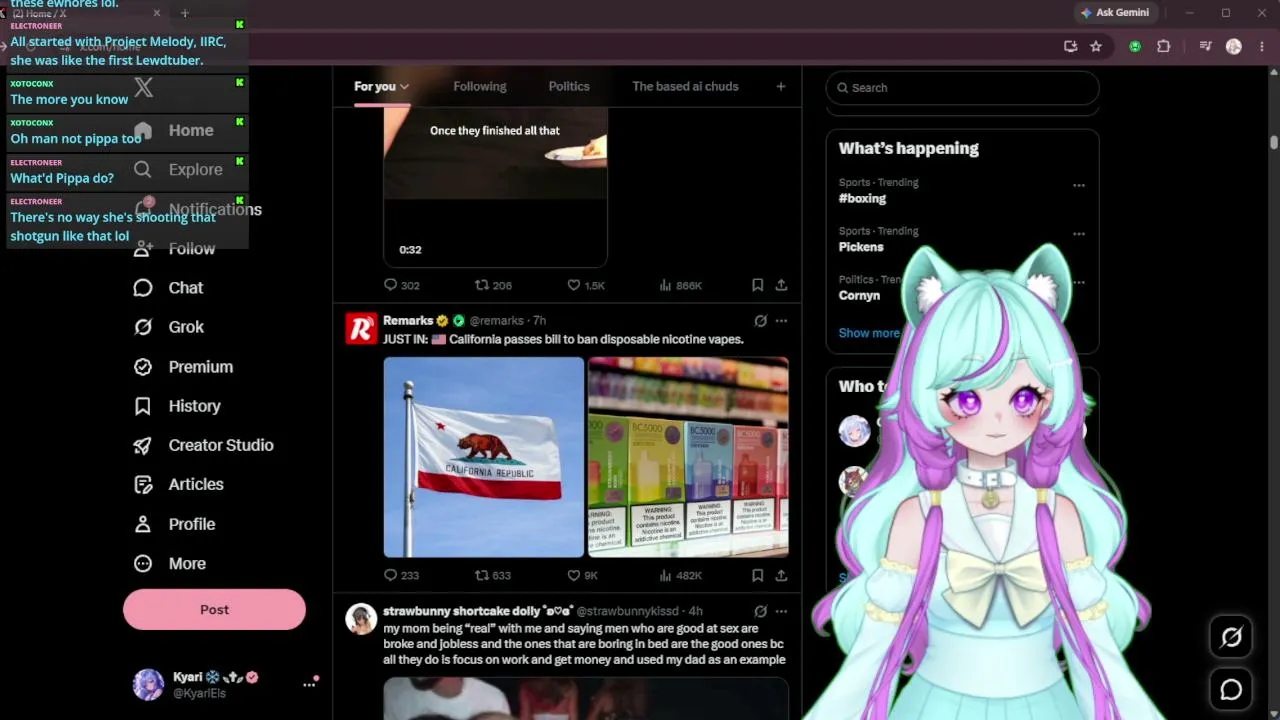Image resolution: width=1280 pixels, height=720 pixels.
Task: Click the Ask Gemini browser button
Action: click(x=1116, y=13)
